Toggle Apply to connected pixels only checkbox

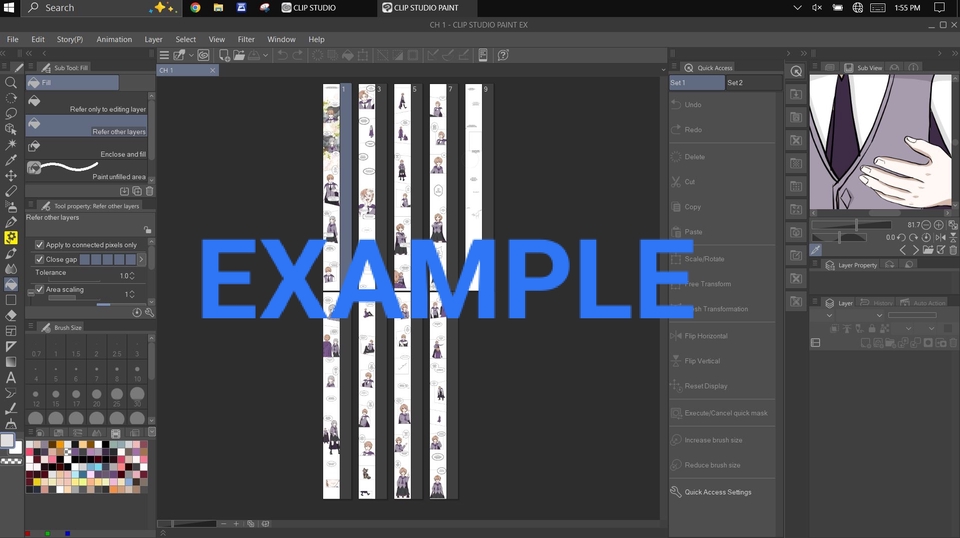point(39,245)
